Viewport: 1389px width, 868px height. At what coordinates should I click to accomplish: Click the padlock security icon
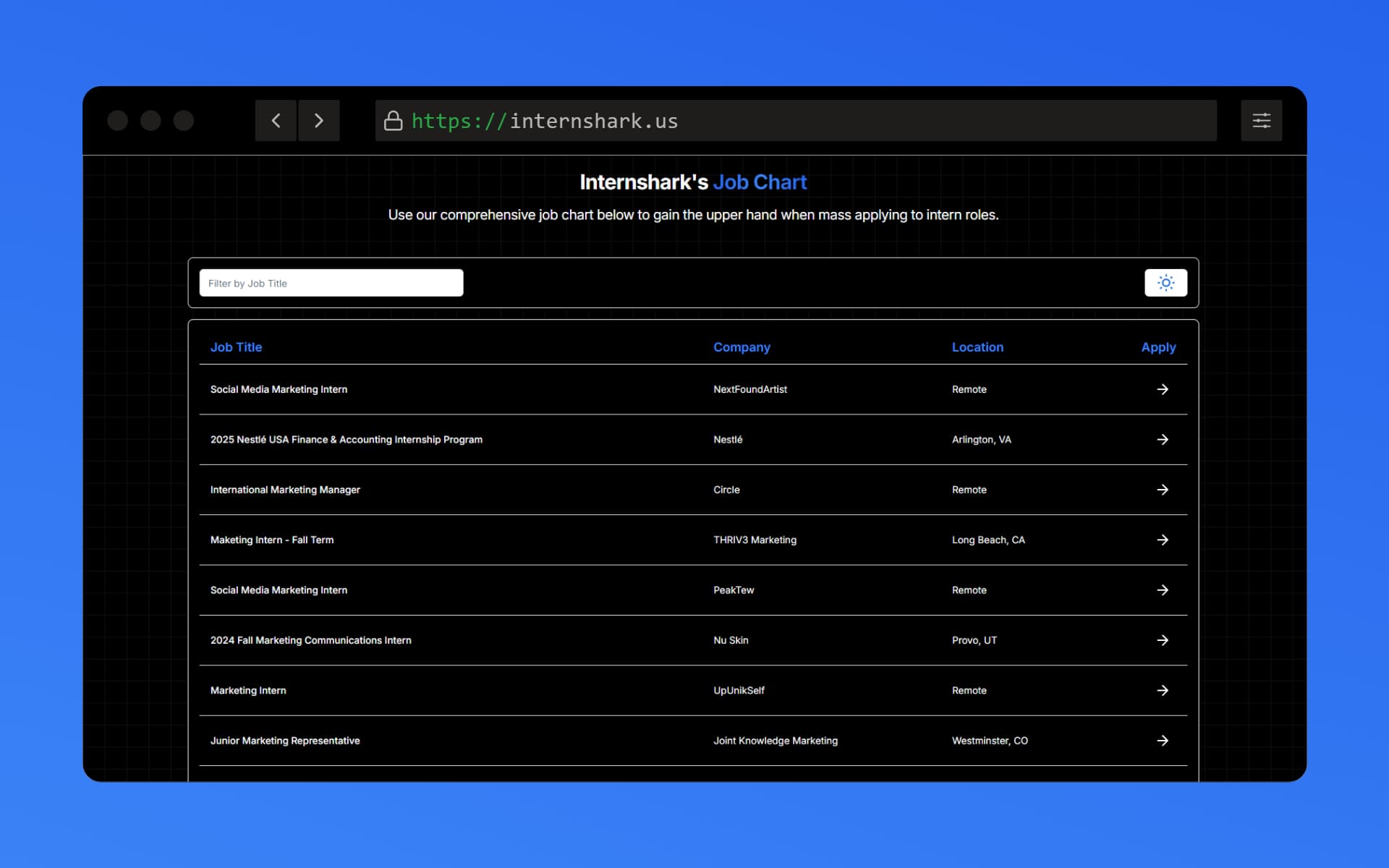coord(393,121)
